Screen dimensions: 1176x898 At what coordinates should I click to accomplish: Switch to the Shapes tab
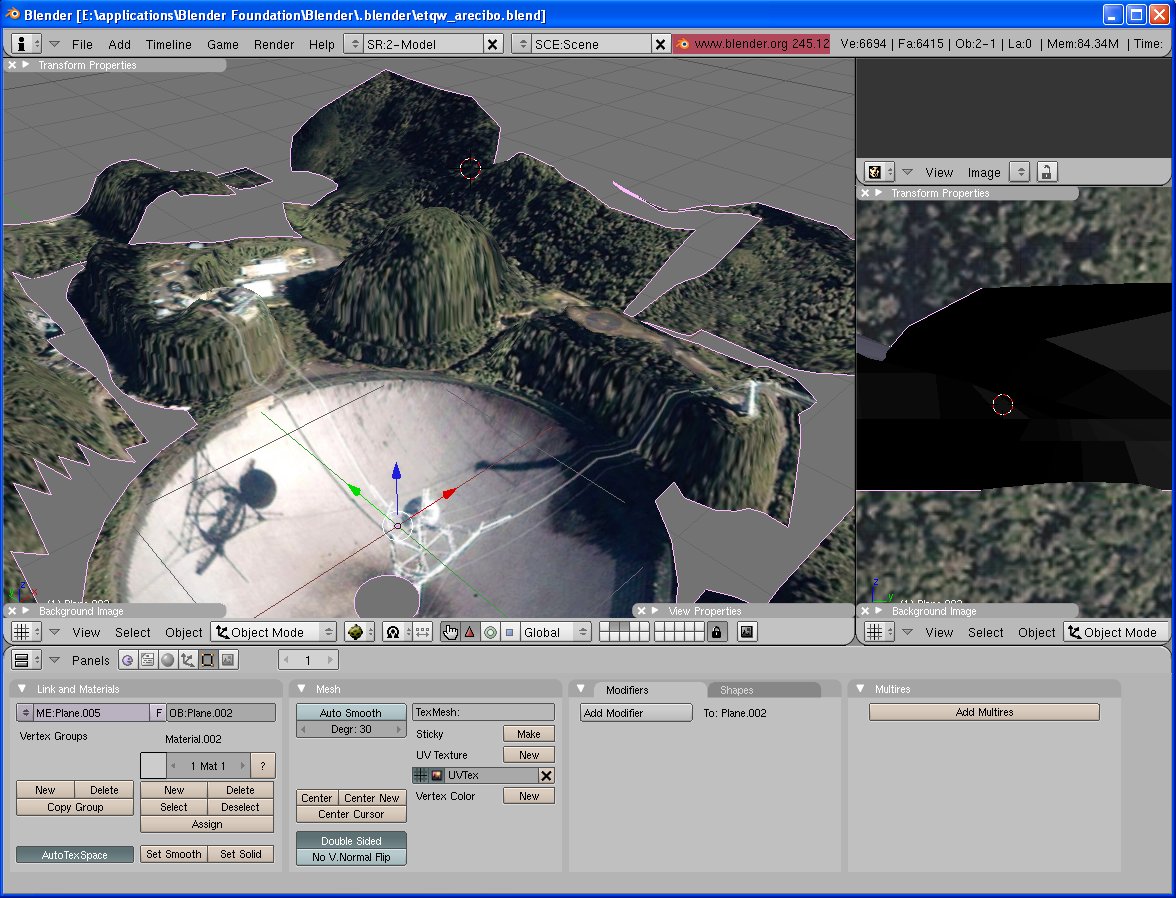(x=737, y=690)
